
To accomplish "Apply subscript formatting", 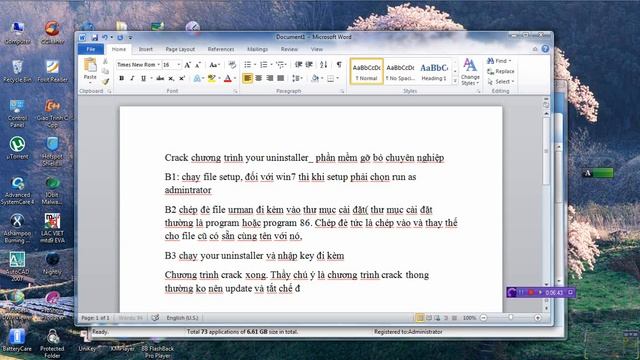I will pos(171,78).
